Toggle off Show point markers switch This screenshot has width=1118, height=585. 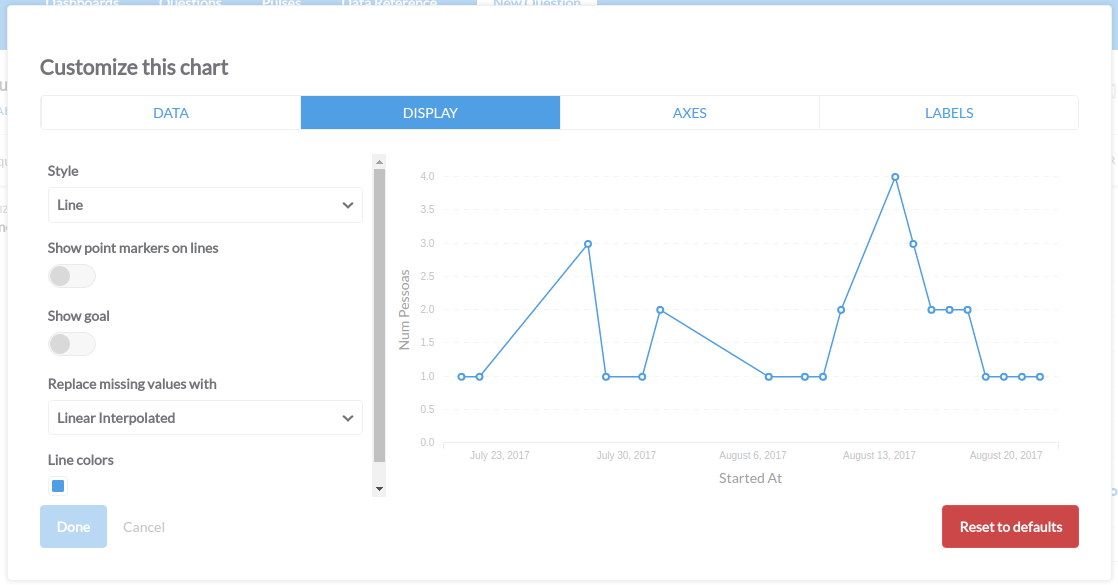[x=71, y=275]
